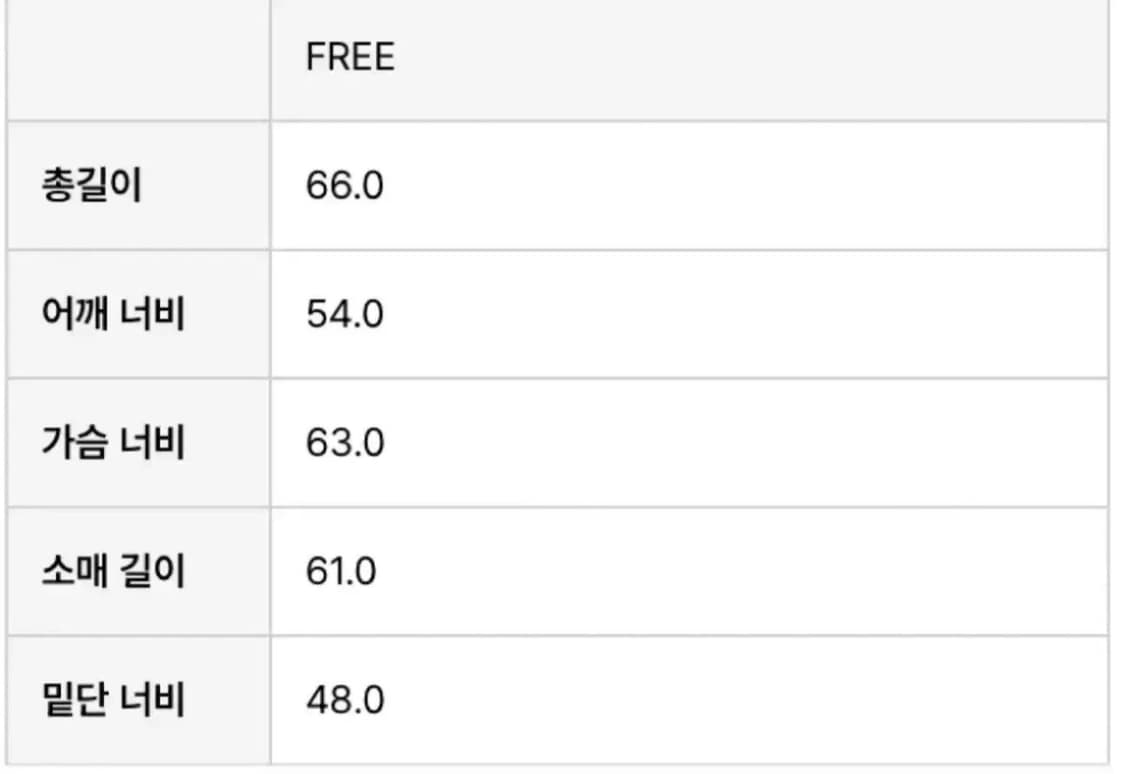Viewport: 1125px width, 774px height.
Task: Select the 어깨 너비 row label
Action: [113, 315]
